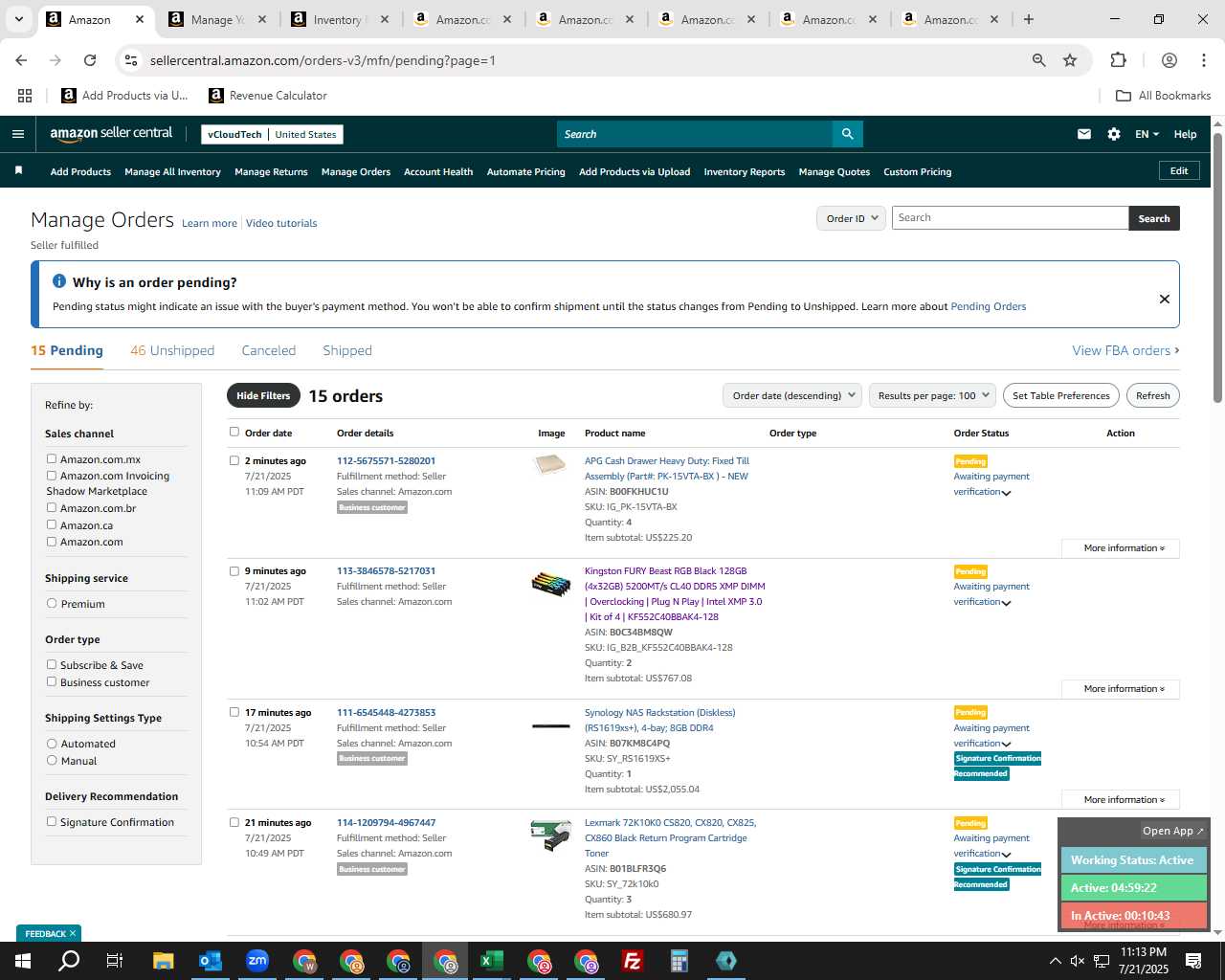Open FileZilla from the taskbar
Screen dimensions: 1225x980
tap(632, 961)
